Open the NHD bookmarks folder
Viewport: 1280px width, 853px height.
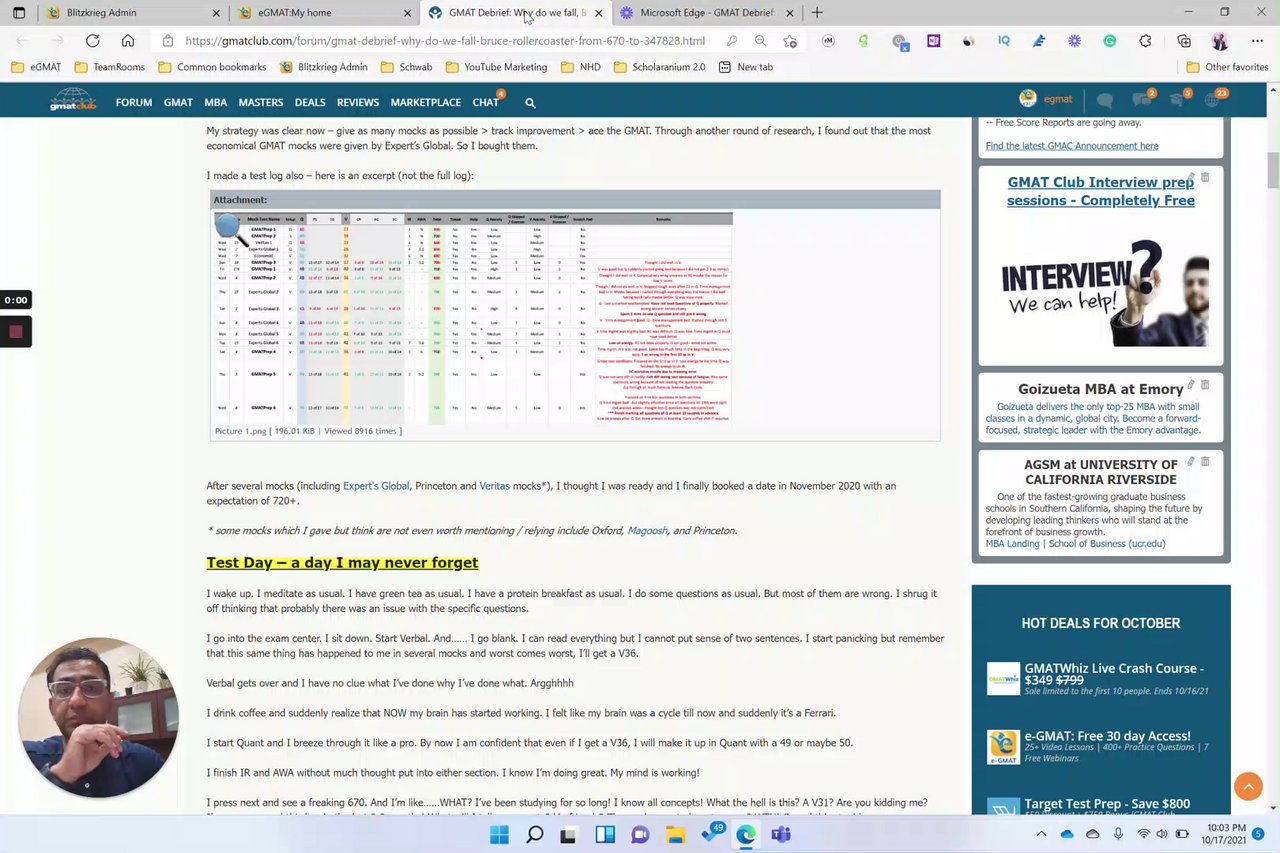[581, 67]
